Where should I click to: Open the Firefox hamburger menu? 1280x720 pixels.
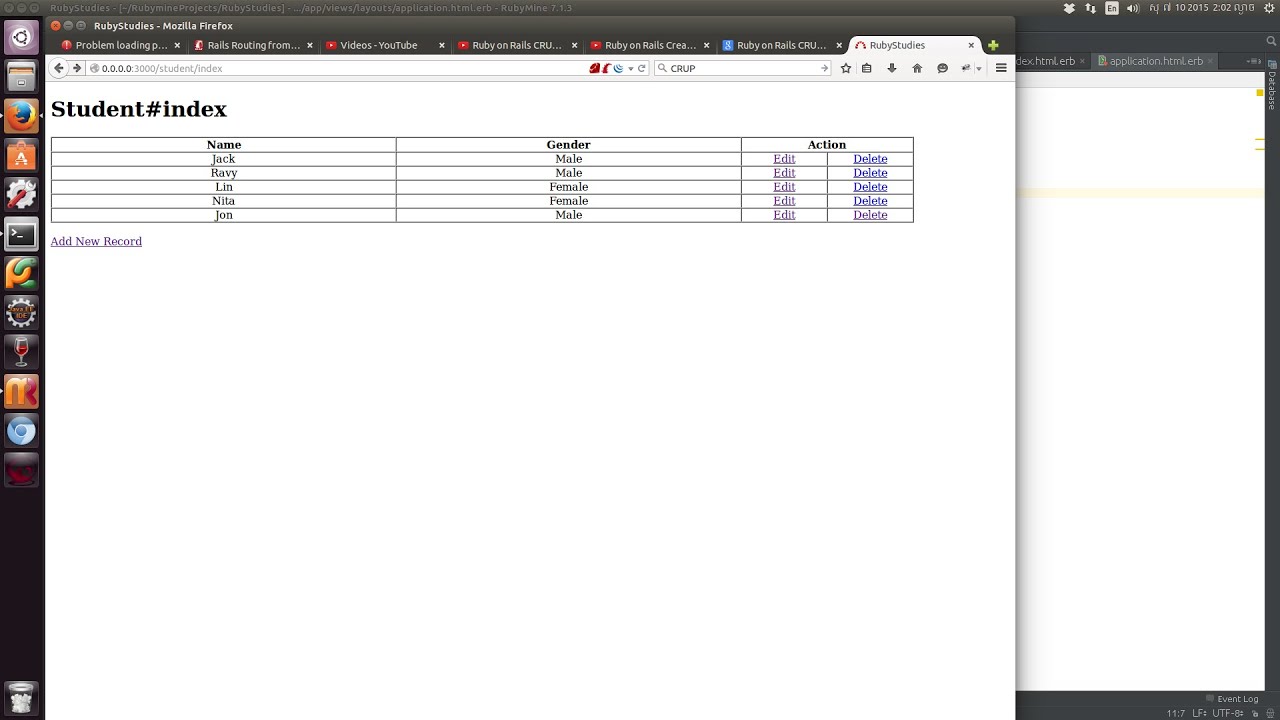click(1001, 68)
